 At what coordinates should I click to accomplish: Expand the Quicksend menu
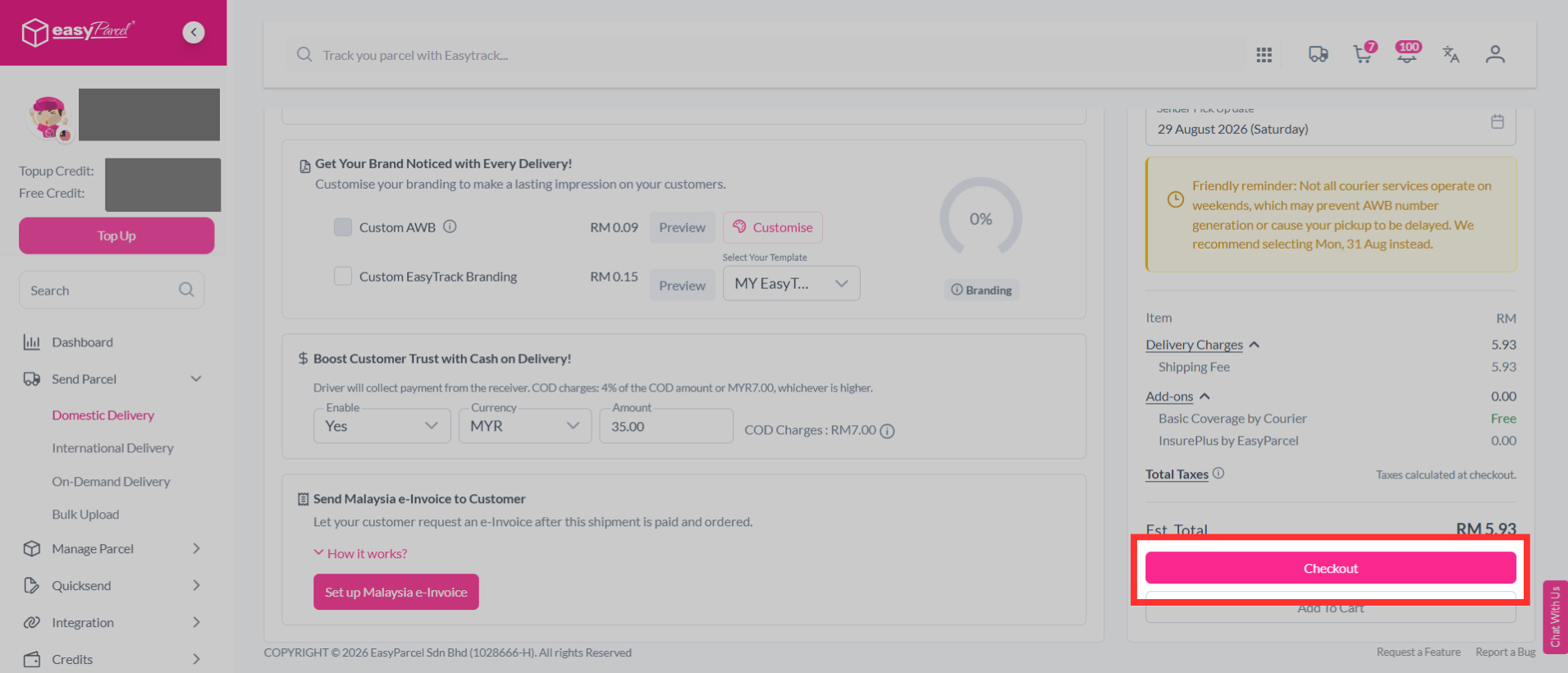[196, 585]
